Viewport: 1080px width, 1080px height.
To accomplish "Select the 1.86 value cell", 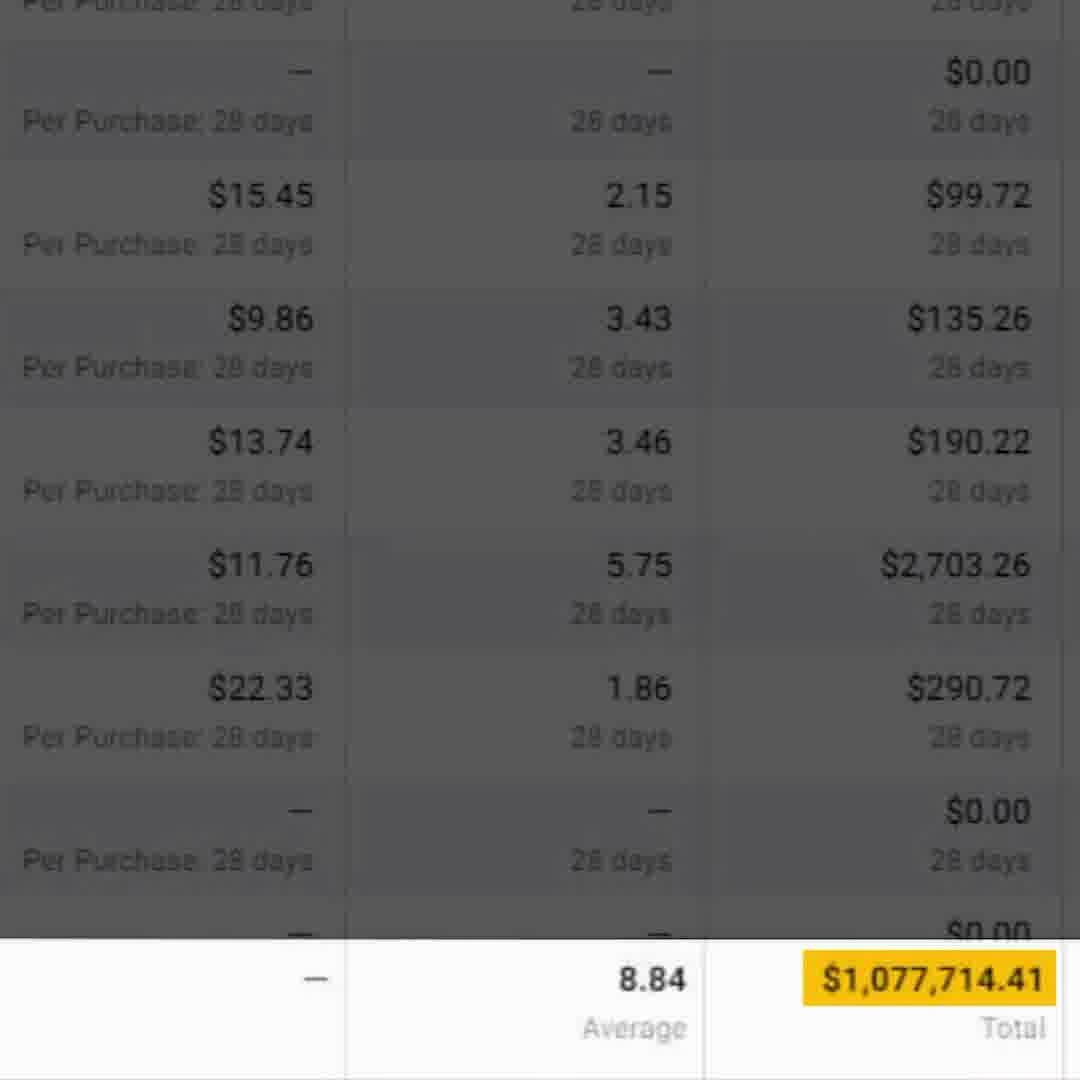I will [x=639, y=688].
